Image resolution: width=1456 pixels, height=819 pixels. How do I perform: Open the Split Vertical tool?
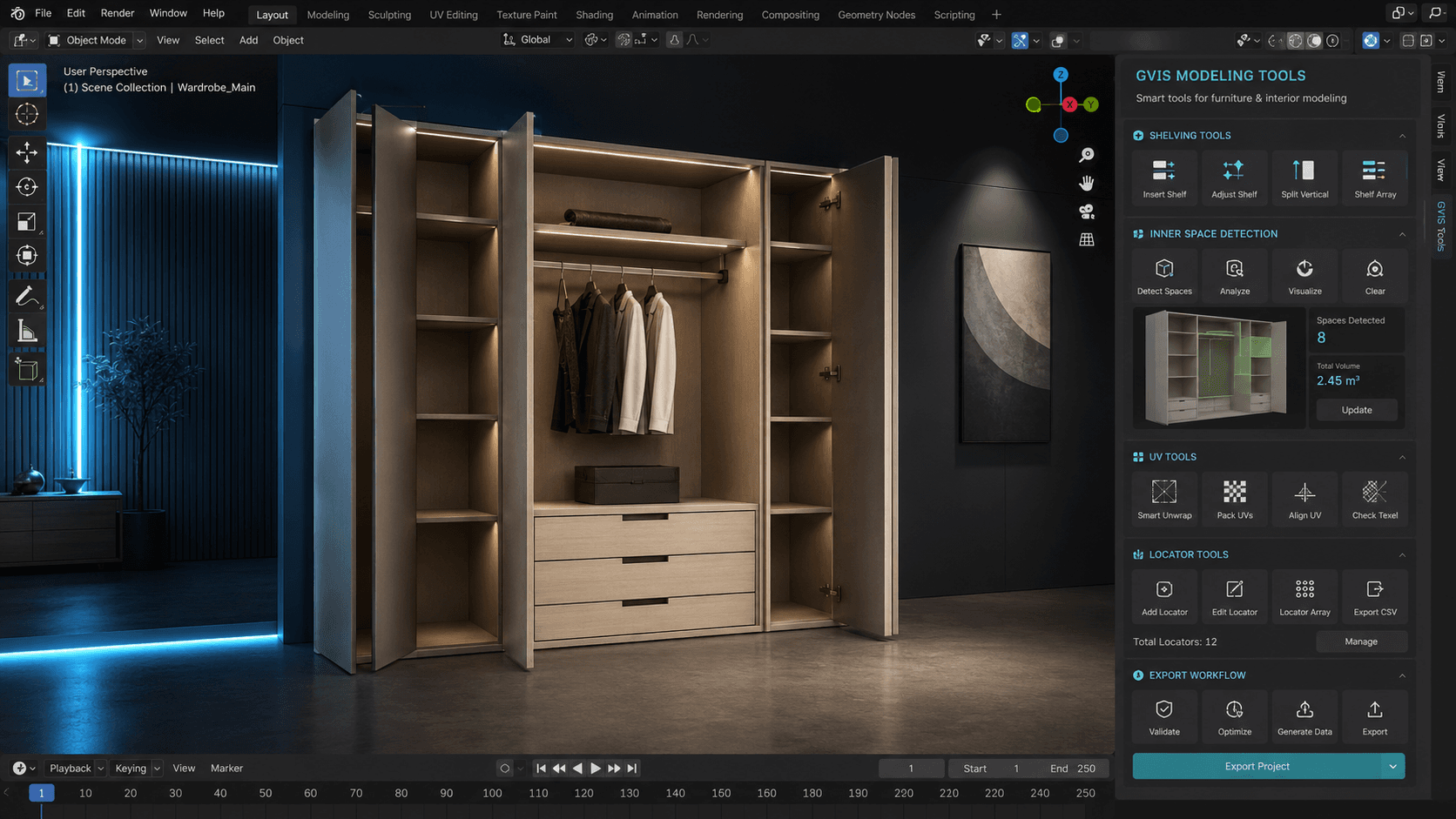(1304, 178)
